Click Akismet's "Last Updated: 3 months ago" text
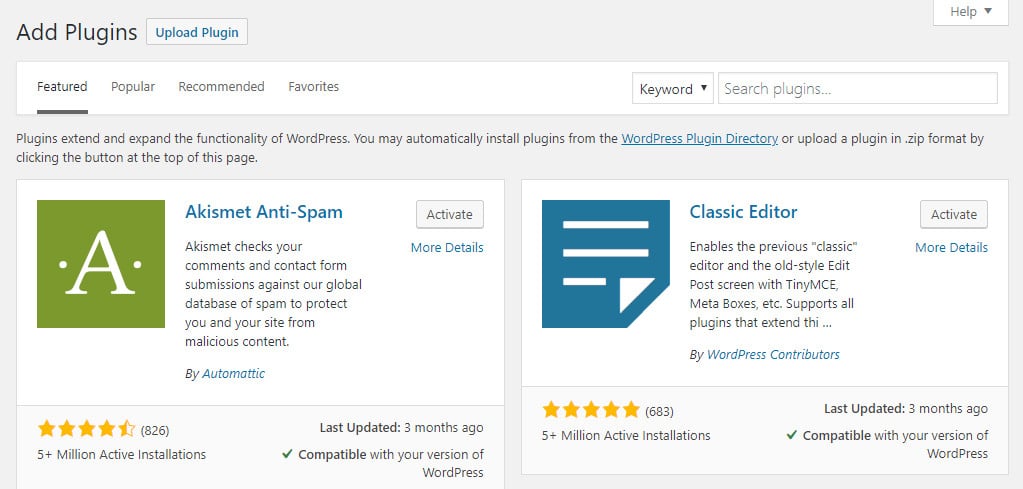Screen dimensions: 1023x489 (x=401, y=428)
